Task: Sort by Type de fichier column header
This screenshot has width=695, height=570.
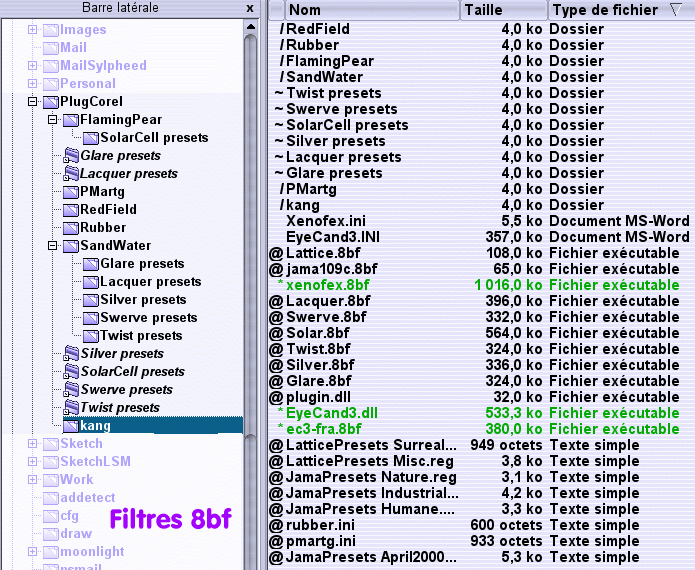Action: (621, 10)
